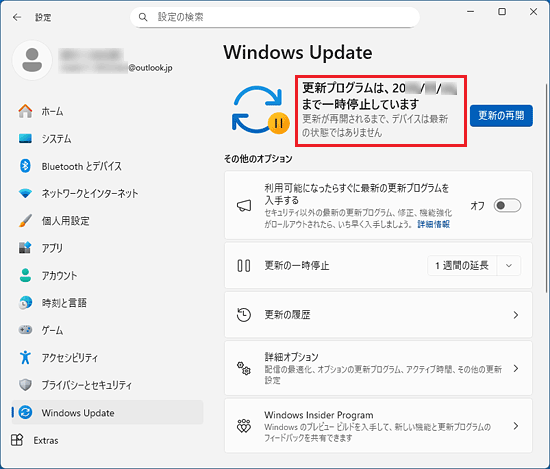Open 詳細オプション row
This screenshot has width=550, height=469.
pos(378,368)
